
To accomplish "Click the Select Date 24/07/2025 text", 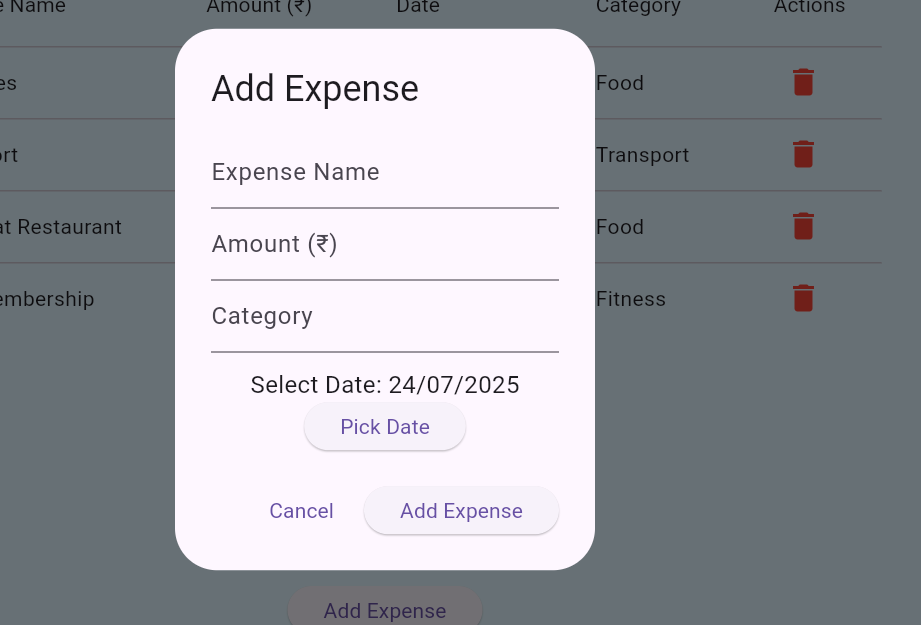I will click(x=385, y=385).
